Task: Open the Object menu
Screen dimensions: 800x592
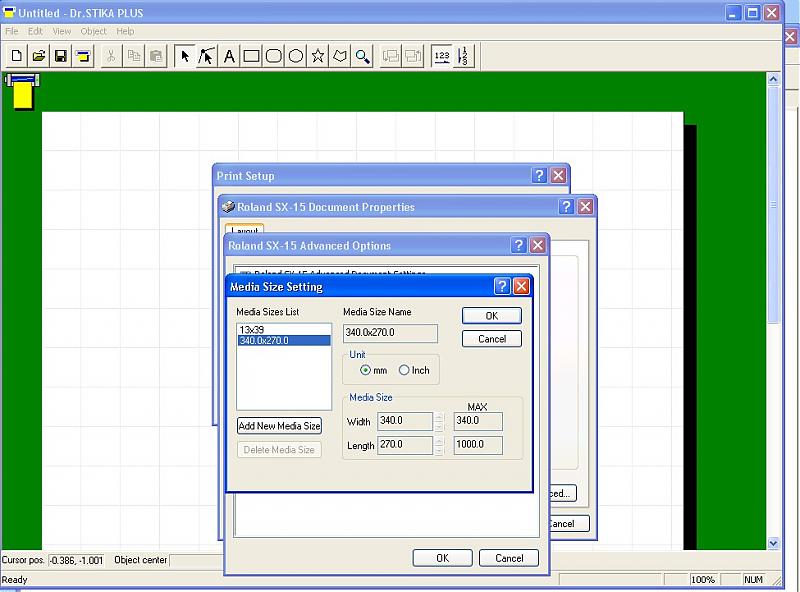Action: [x=93, y=31]
